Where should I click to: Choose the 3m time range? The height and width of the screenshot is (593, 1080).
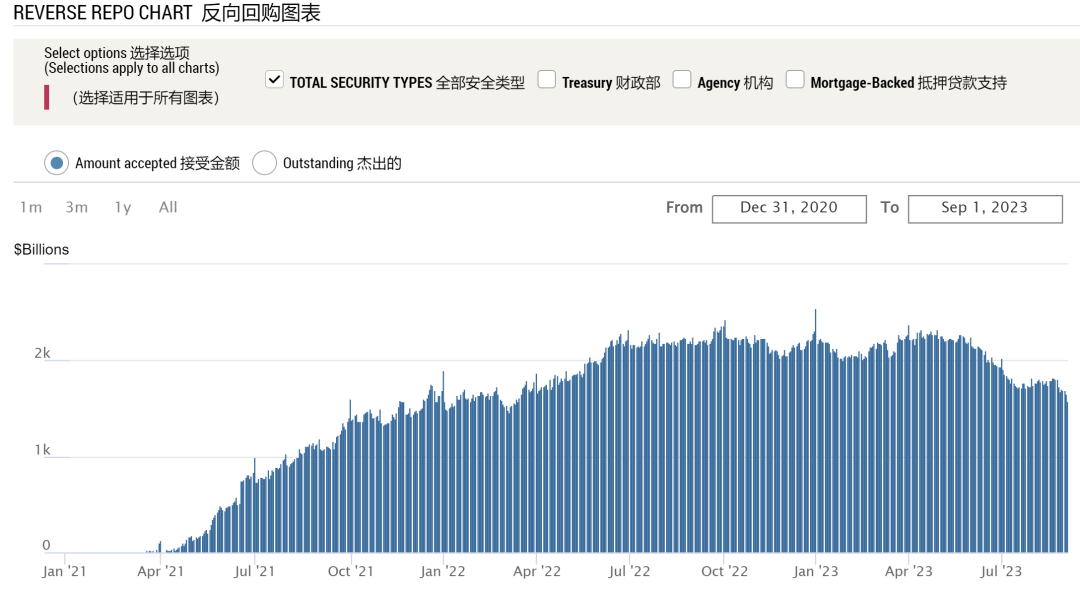pyautogui.click(x=77, y=207)
